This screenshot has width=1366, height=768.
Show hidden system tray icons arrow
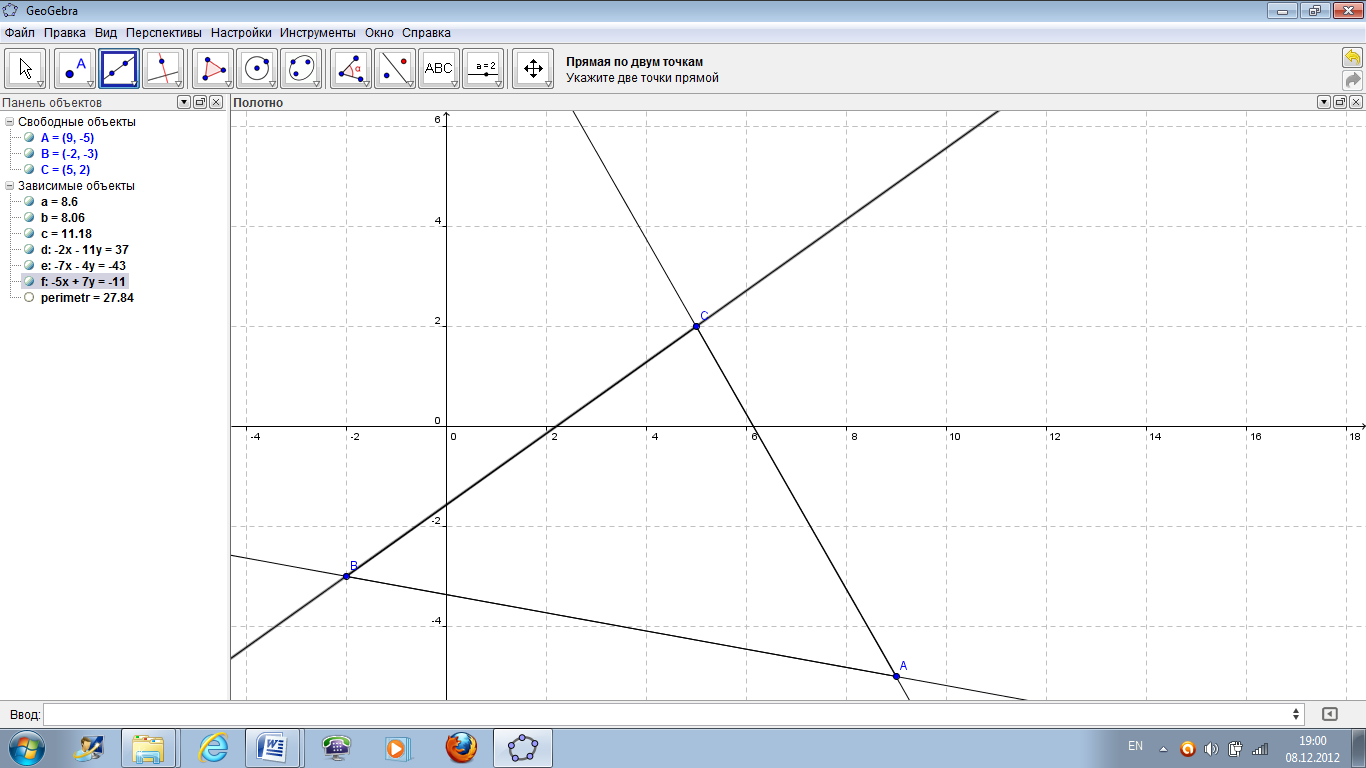click(1163, 748)
